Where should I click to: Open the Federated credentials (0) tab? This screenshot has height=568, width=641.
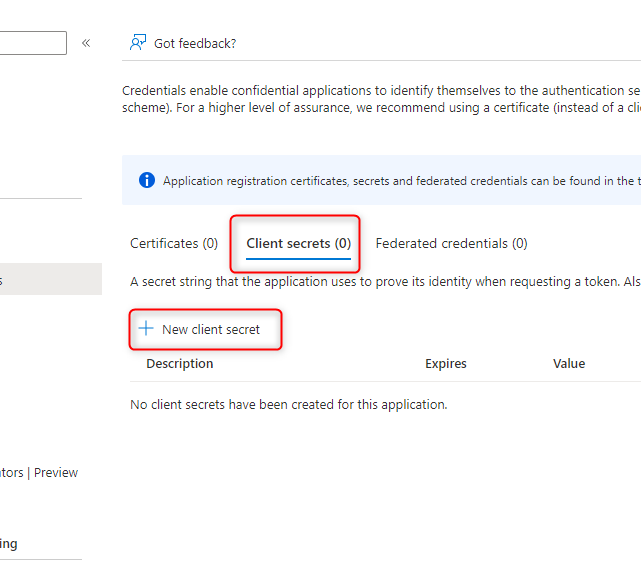[451, 243]
